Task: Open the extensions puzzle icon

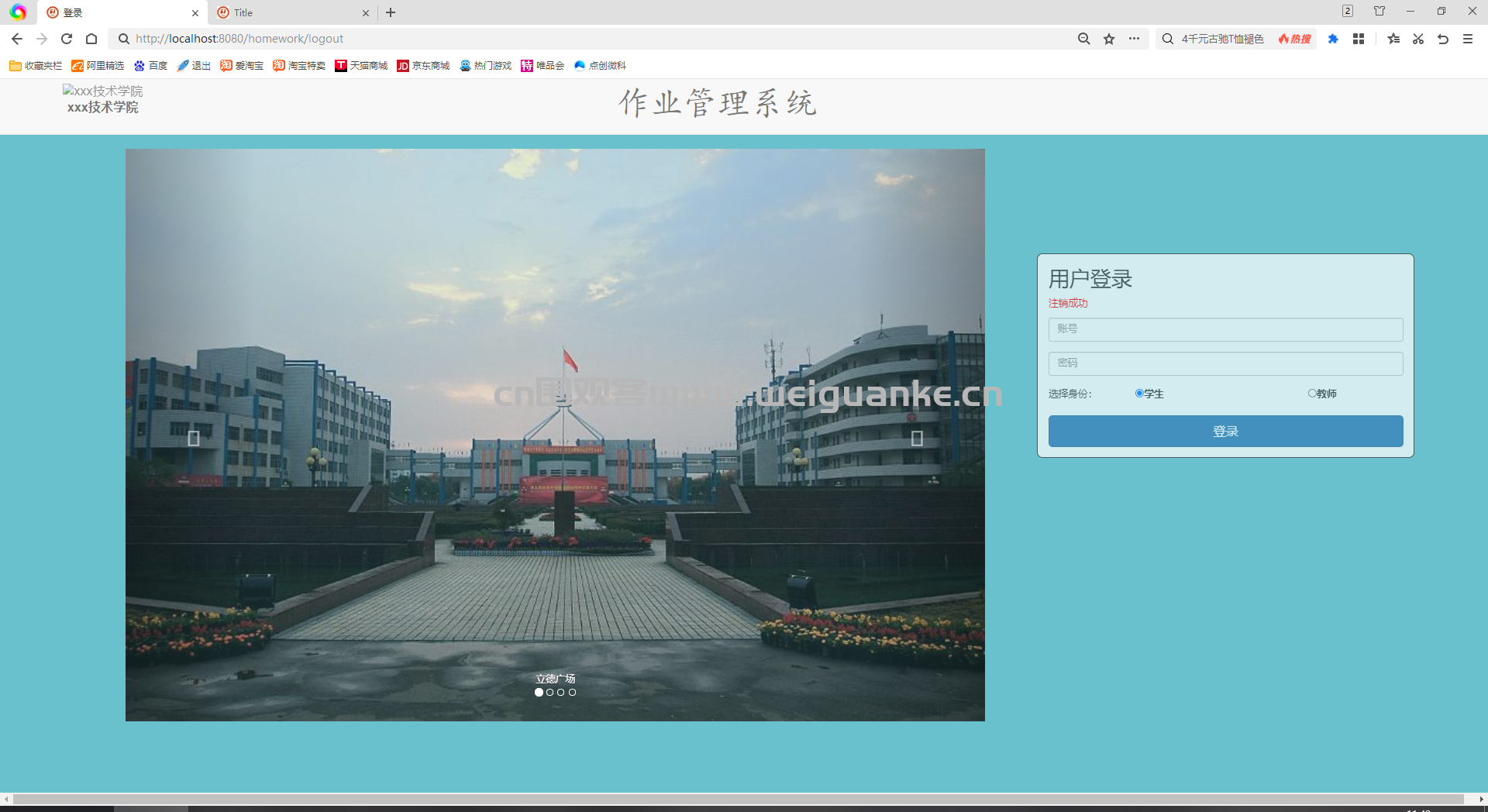Action: click(1333, 39)
